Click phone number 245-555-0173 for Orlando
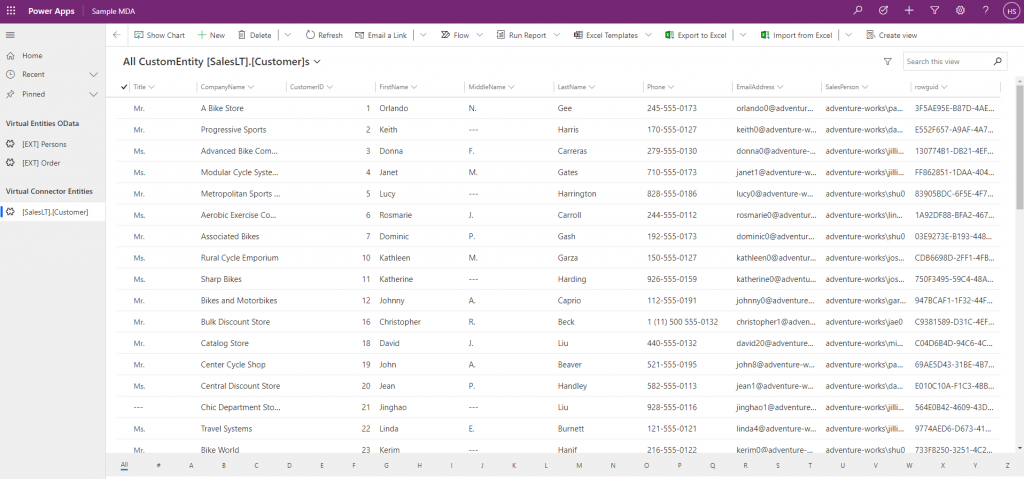This screenshot has width=1024, height=479. (x=672, y=108)
